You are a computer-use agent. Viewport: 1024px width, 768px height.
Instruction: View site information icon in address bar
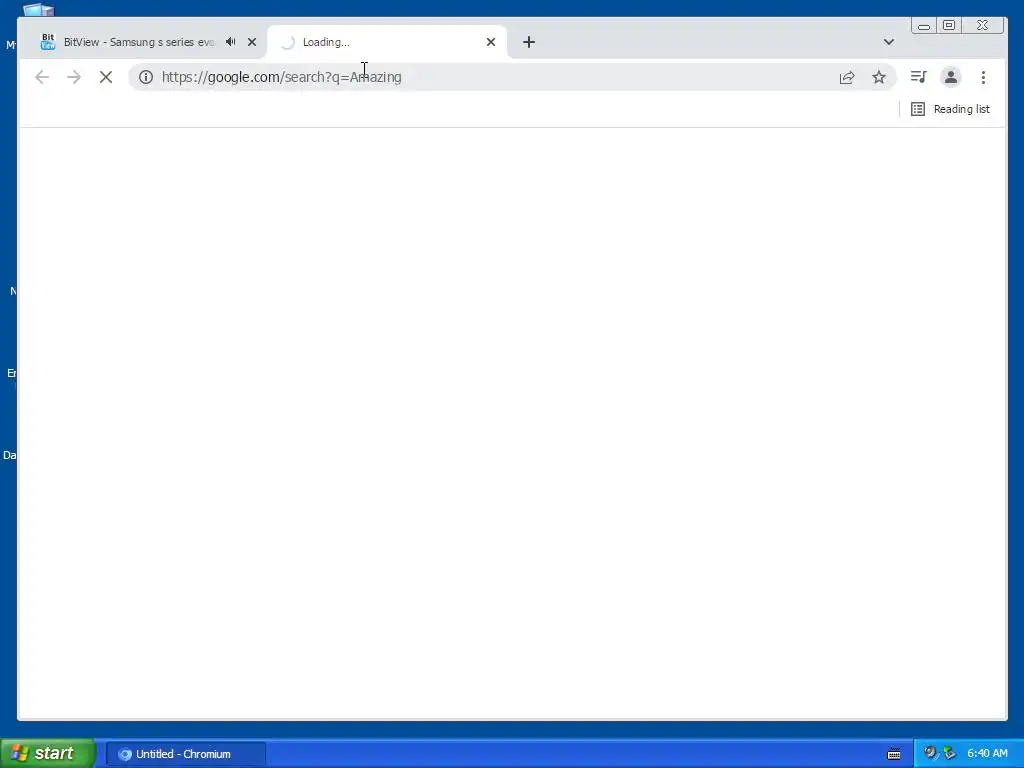[x=146, y=77]
